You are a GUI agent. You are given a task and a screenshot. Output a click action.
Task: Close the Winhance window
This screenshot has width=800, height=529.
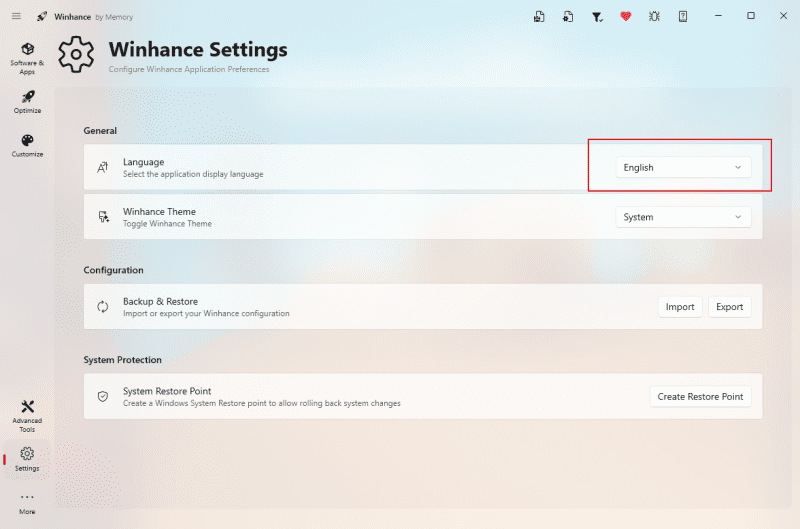tap(784, 16)
